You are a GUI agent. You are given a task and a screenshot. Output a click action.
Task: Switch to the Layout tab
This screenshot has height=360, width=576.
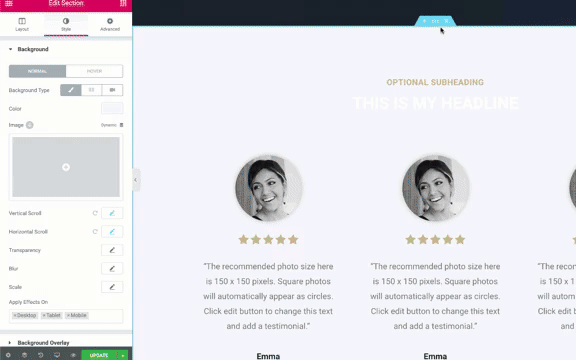coord(22,24)
